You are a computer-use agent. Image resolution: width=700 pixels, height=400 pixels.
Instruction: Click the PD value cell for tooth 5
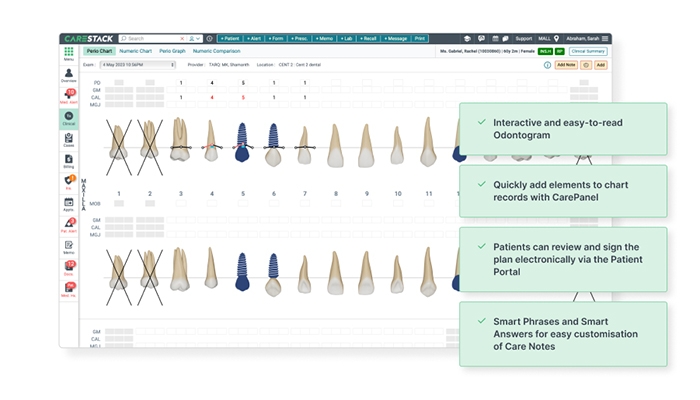(243, 83)
